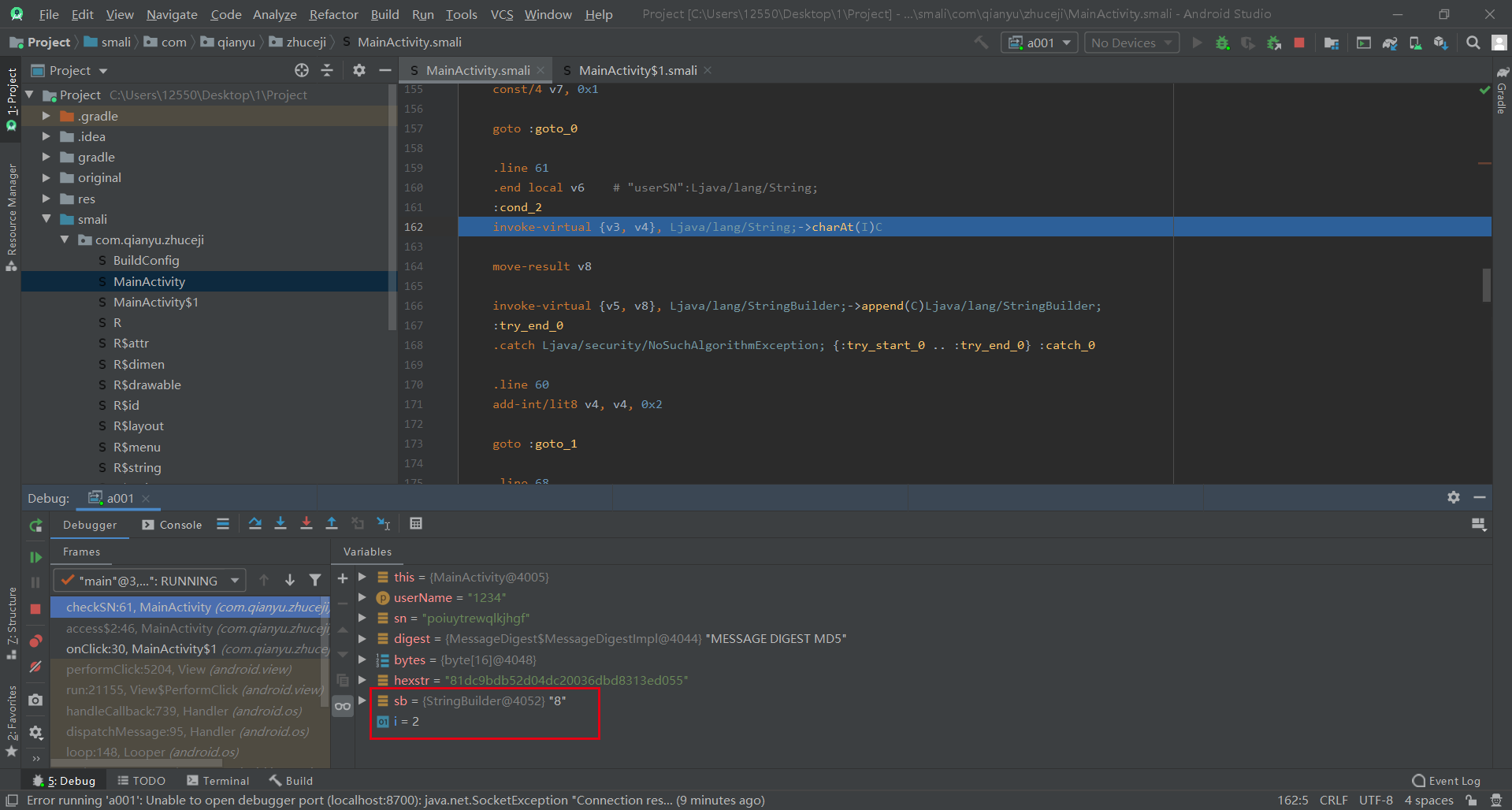The height and width of the screenshot is (810, 1512).
Task: Click Show Execution Point icon
Action: click(x=223, y=524)
